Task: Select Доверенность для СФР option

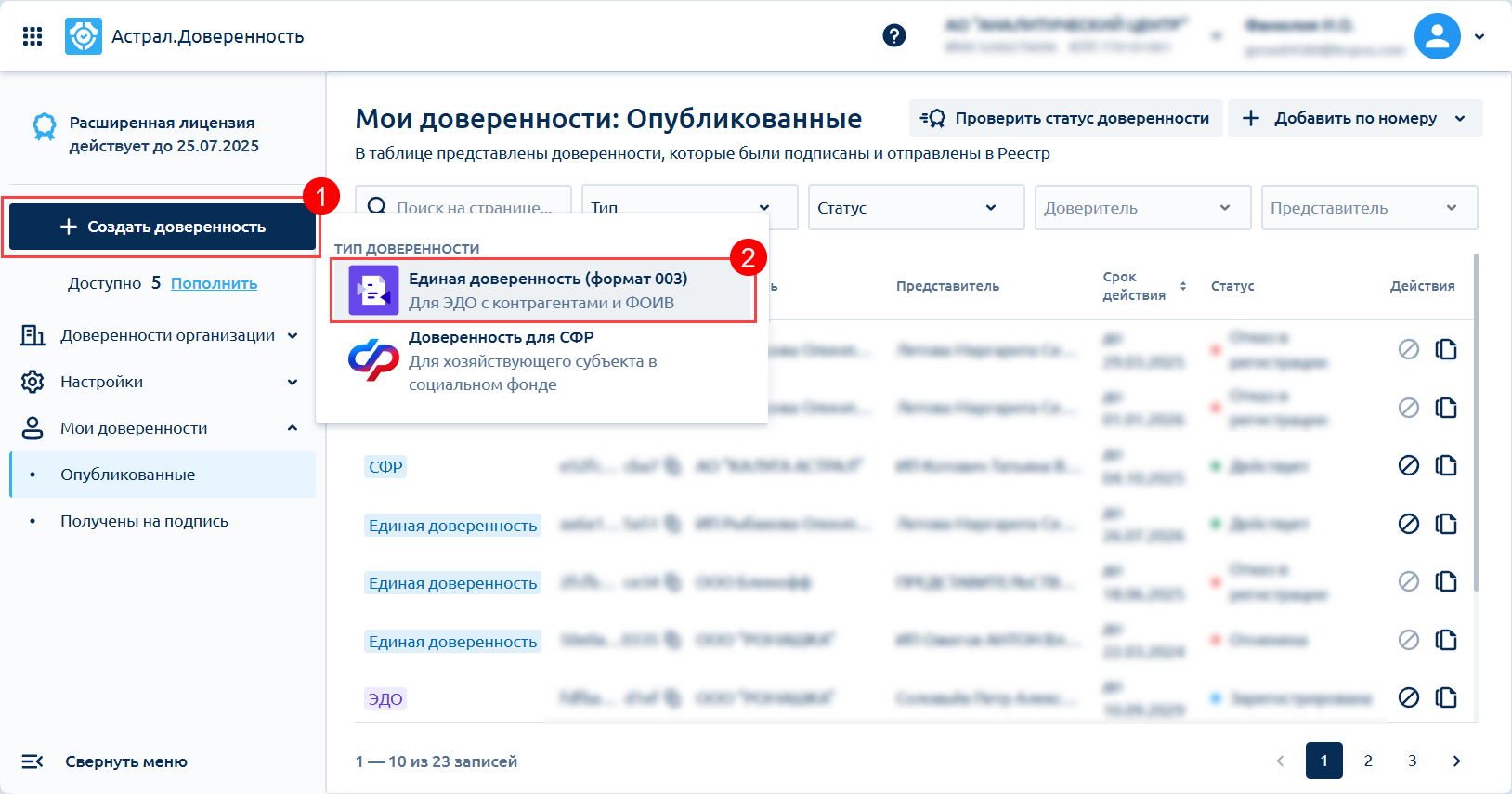Action: click(x=543, y=361)
